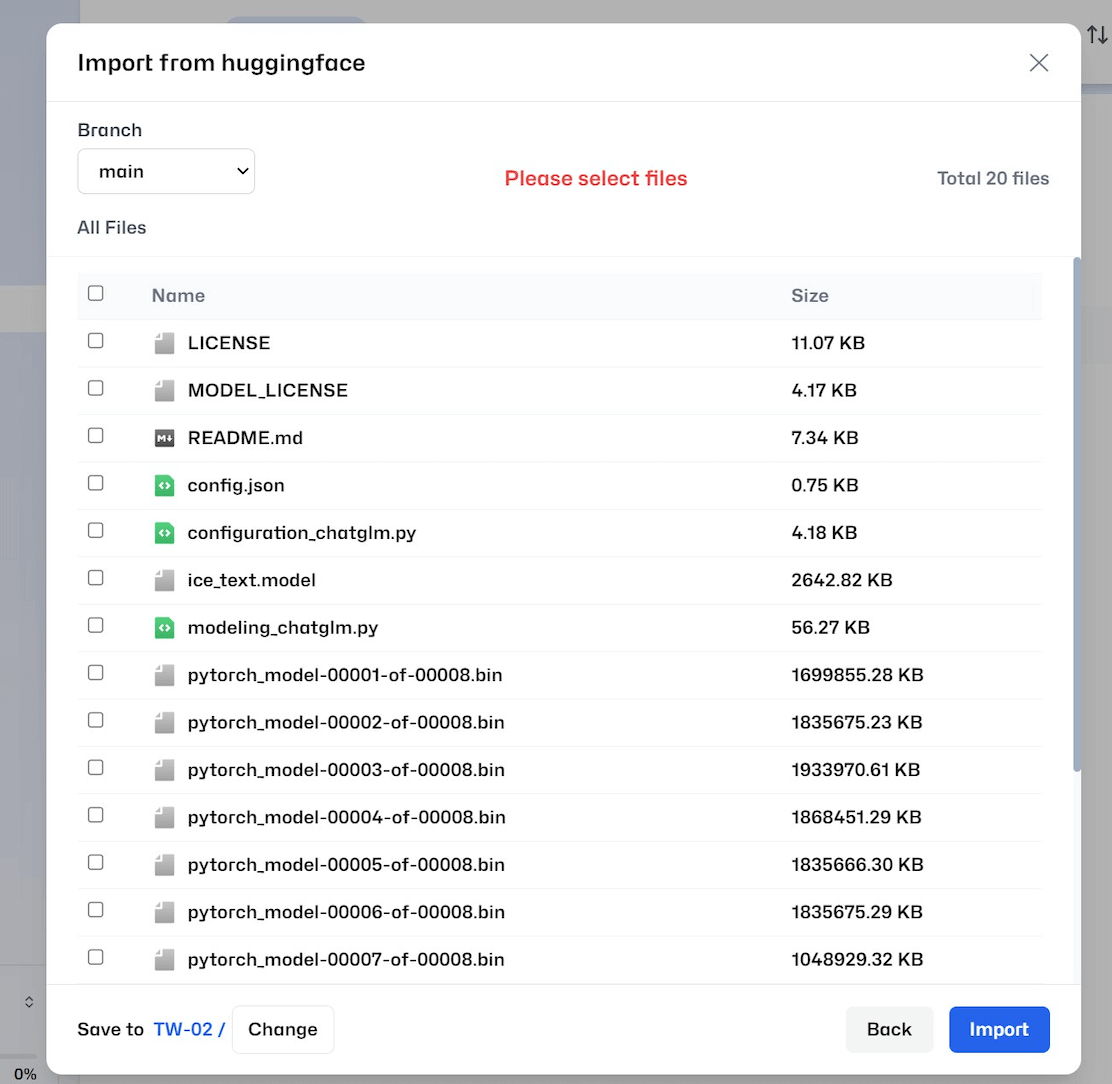The width and height of the screenshot is (1112, 1084).
Task: Click the README.md markdown icon
Action: point(164,438)
